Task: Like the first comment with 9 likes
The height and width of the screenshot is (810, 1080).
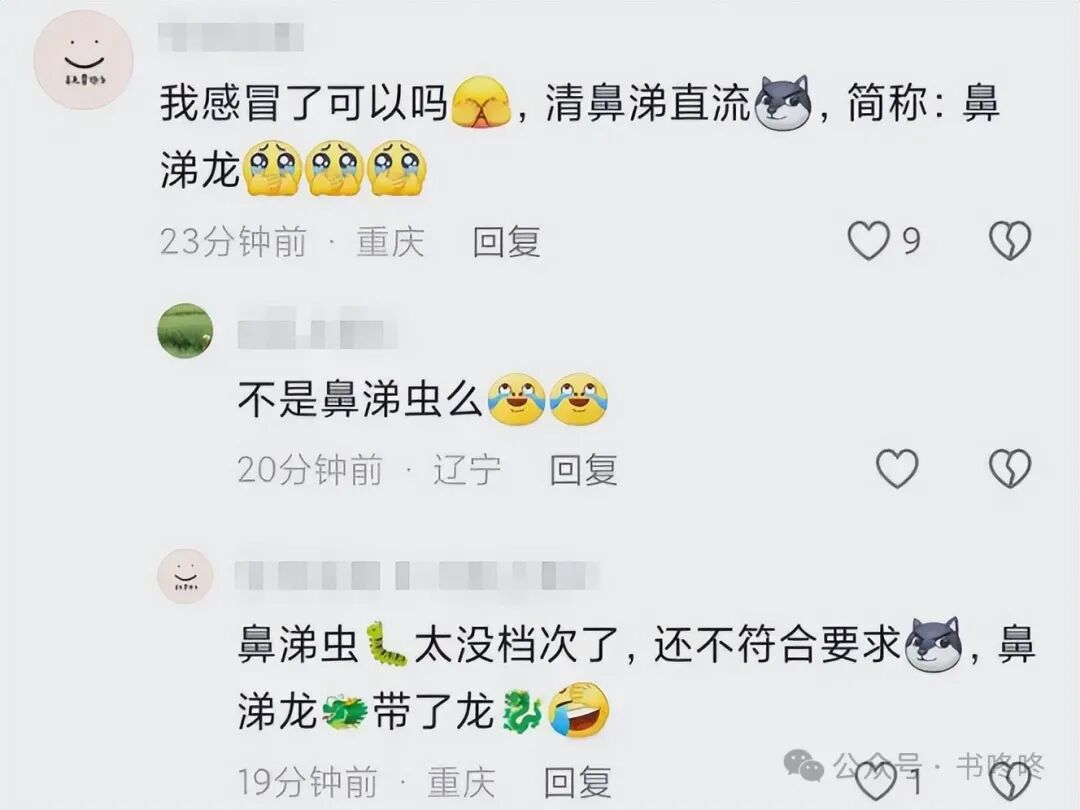Action: click(868, 241)
